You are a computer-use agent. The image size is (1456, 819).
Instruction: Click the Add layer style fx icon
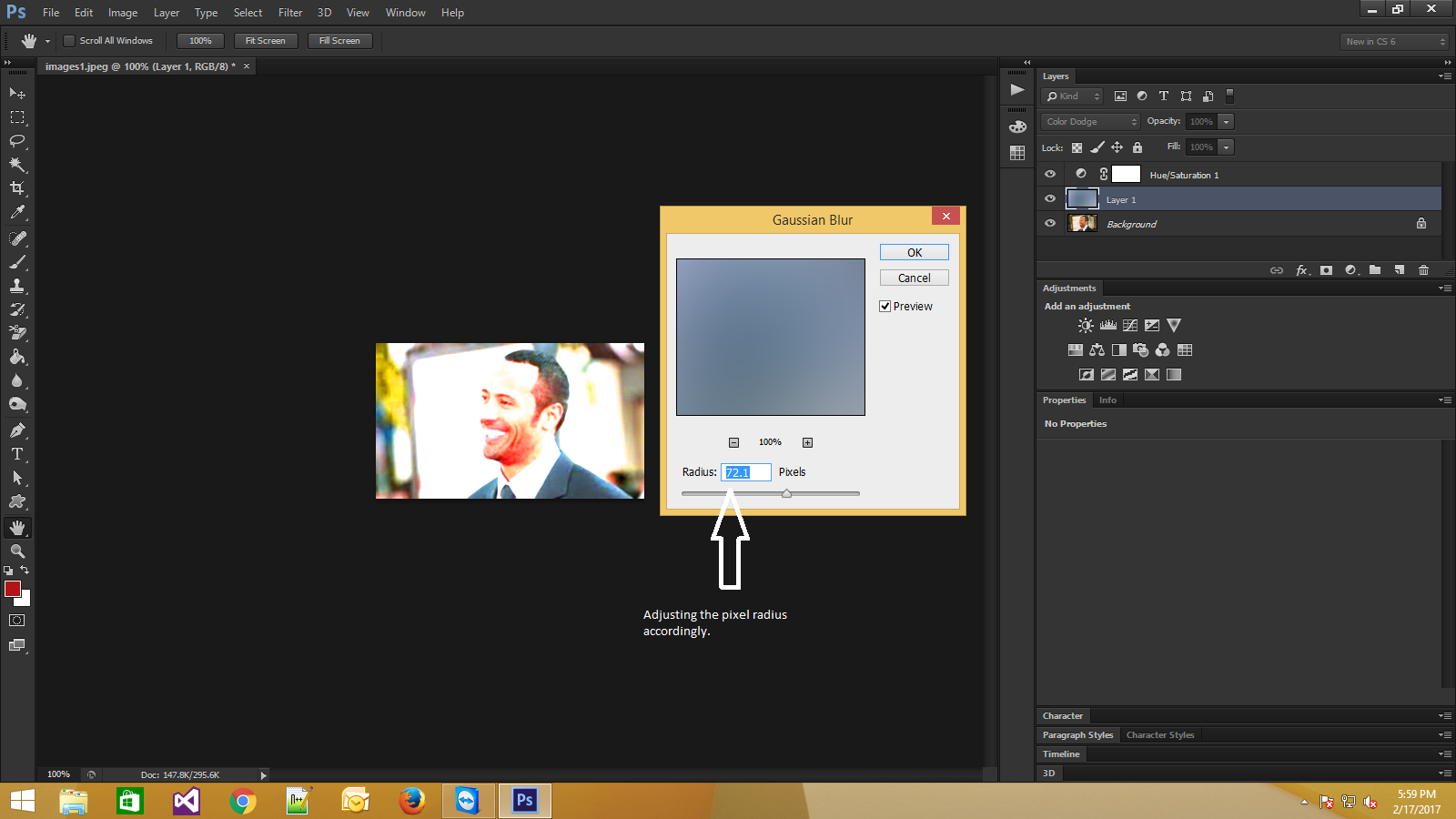click(1303, 270)
